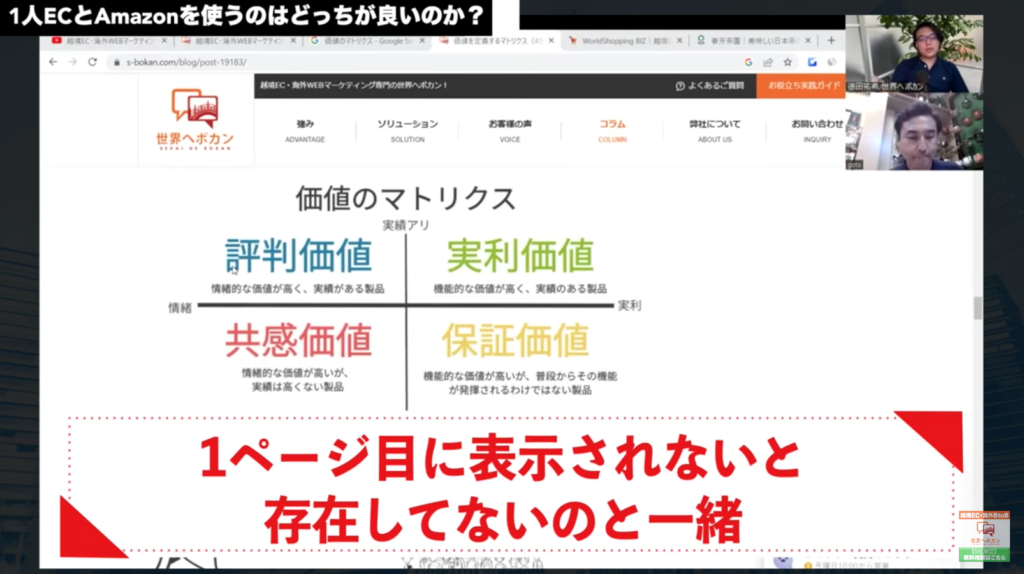Click the page vertical scrollbar thumb

pyautogui.click(x=978, y=308)
